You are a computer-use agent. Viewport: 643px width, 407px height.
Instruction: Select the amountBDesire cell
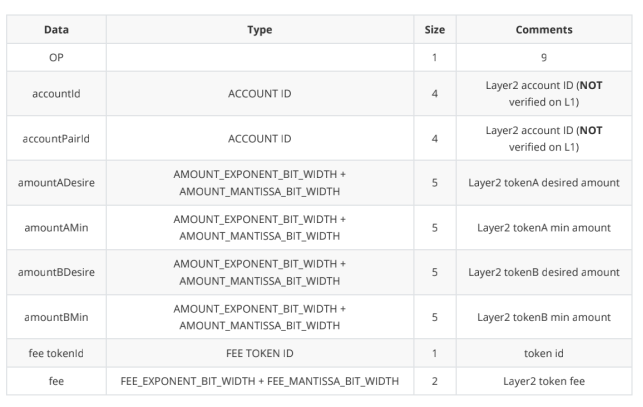point(56,272)
